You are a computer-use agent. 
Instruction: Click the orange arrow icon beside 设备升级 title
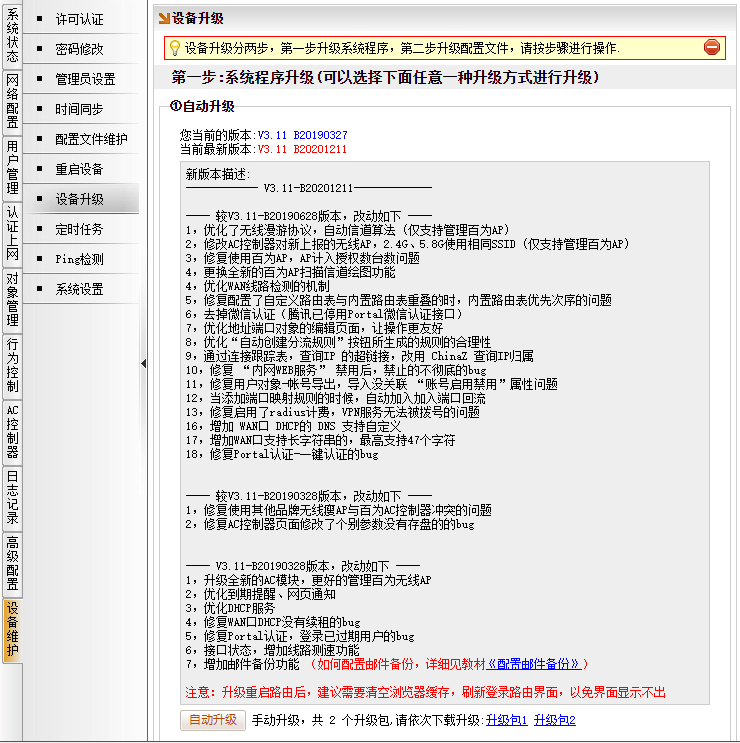(164, 18)
